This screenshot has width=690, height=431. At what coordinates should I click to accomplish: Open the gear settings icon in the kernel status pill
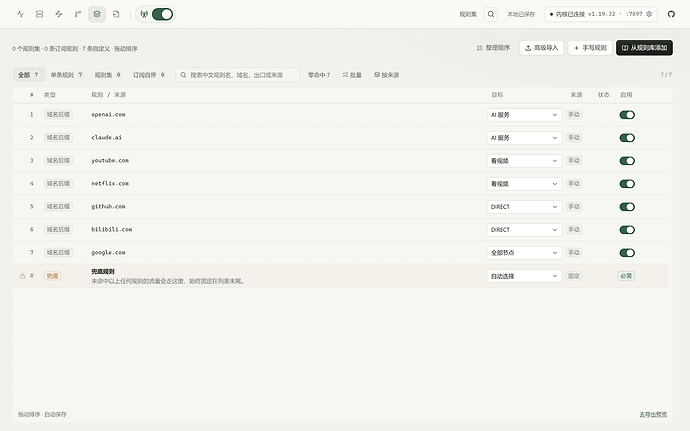click(649, 14)
